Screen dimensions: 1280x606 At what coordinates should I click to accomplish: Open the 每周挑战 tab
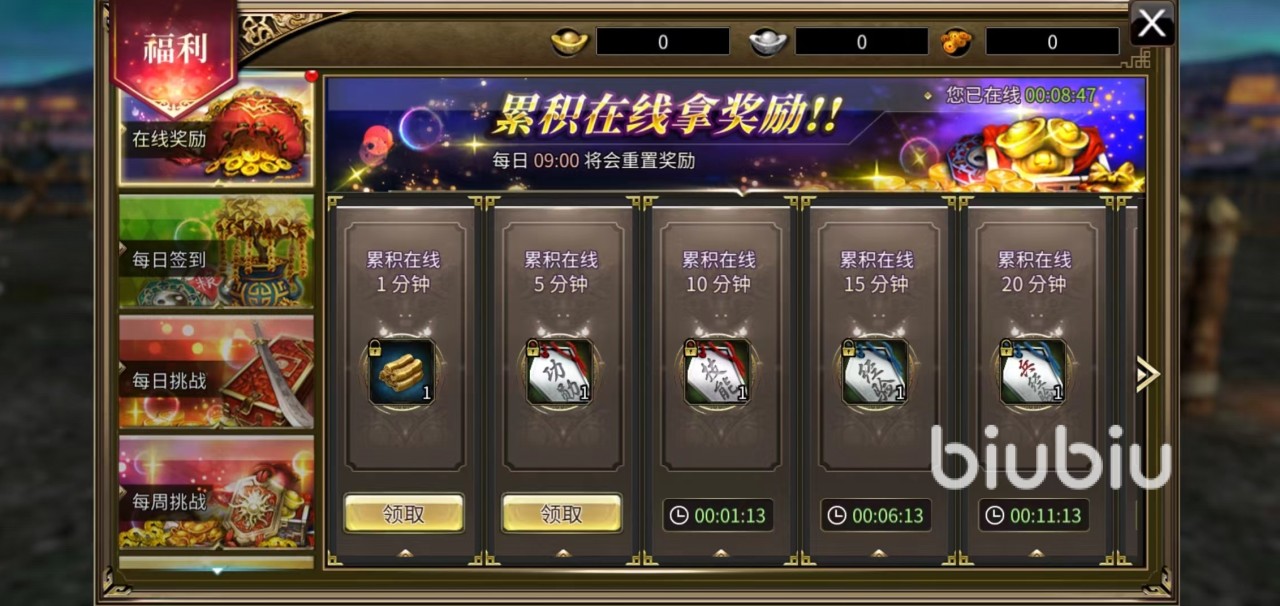pos(216,493)
